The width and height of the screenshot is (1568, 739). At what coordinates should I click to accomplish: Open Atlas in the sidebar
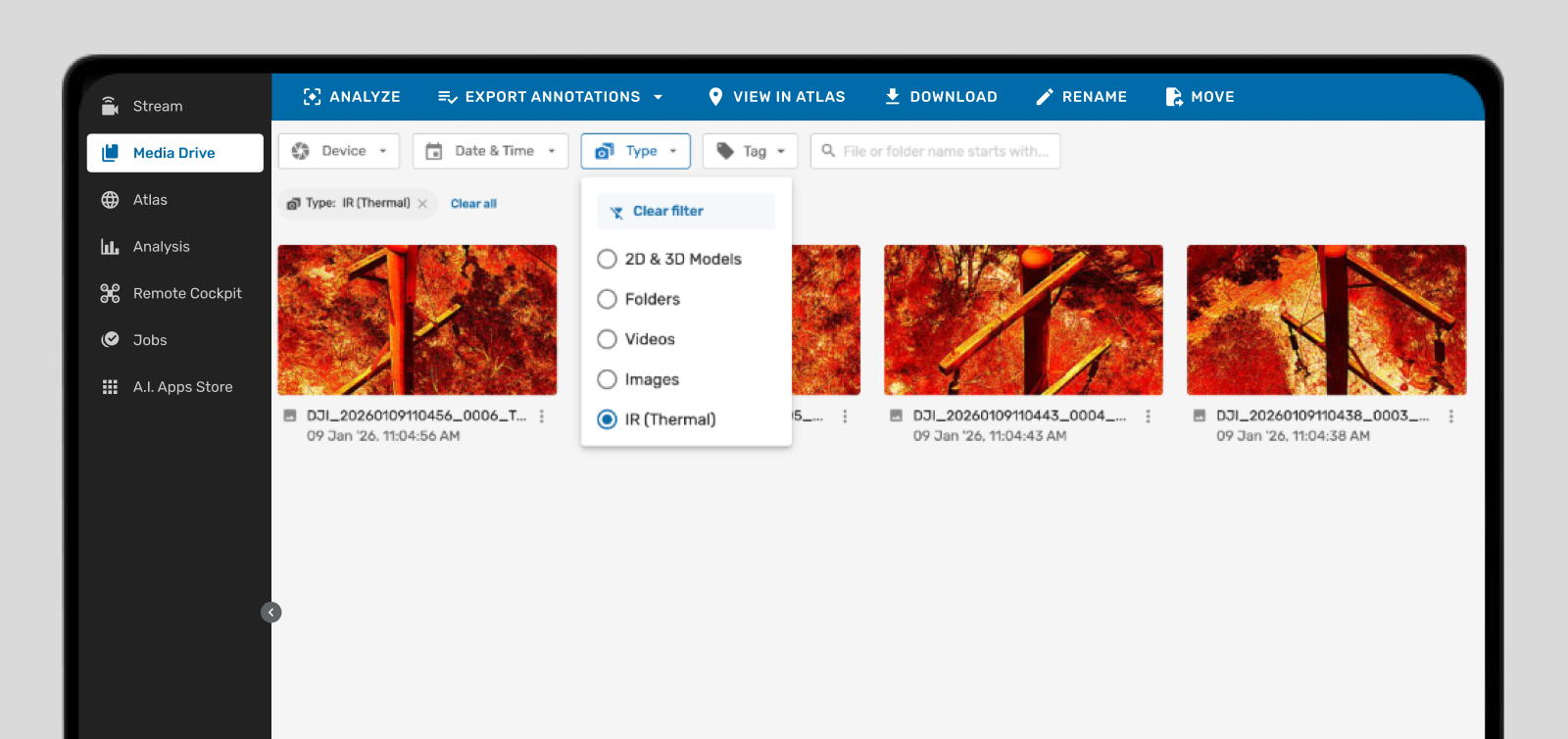tap(174, 200)
